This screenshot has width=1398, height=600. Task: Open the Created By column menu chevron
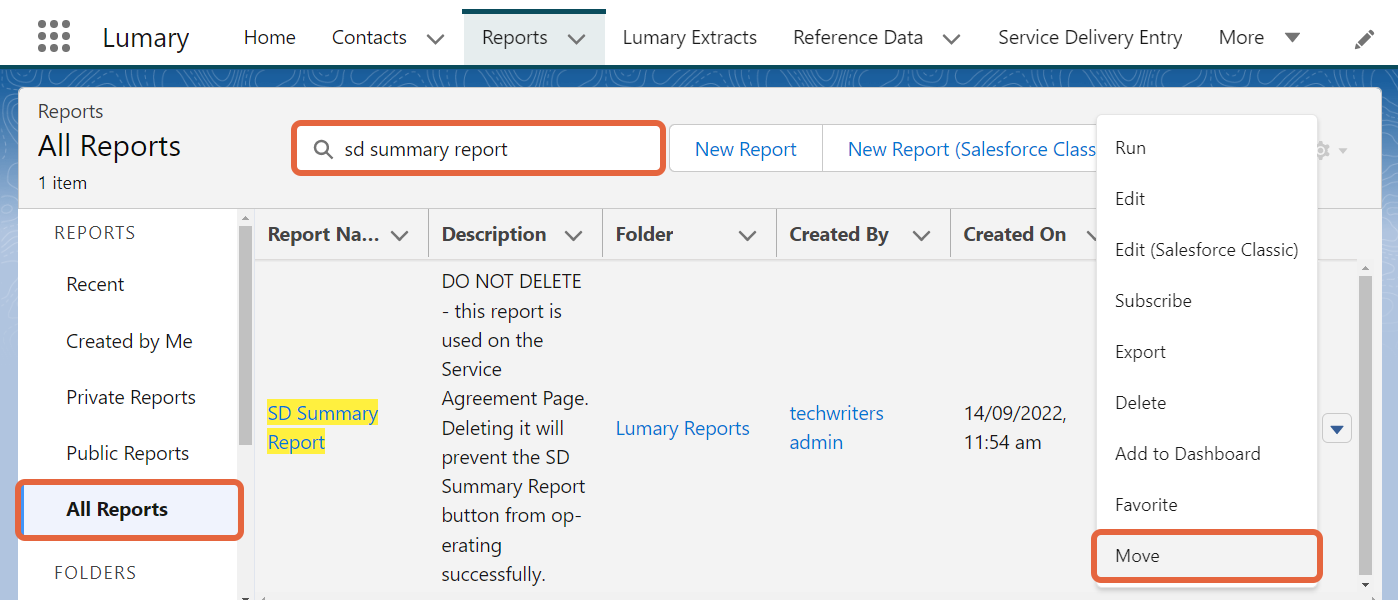(921, 236)
